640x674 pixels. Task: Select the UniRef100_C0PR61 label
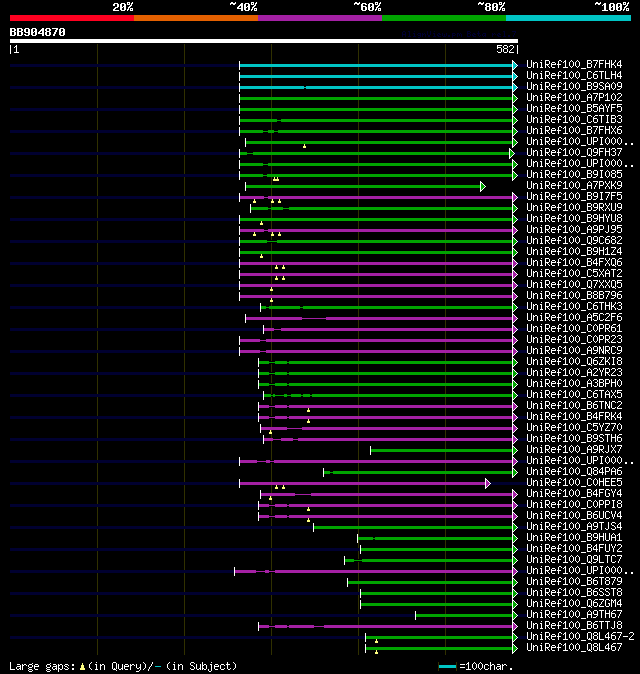pos(574,329)
